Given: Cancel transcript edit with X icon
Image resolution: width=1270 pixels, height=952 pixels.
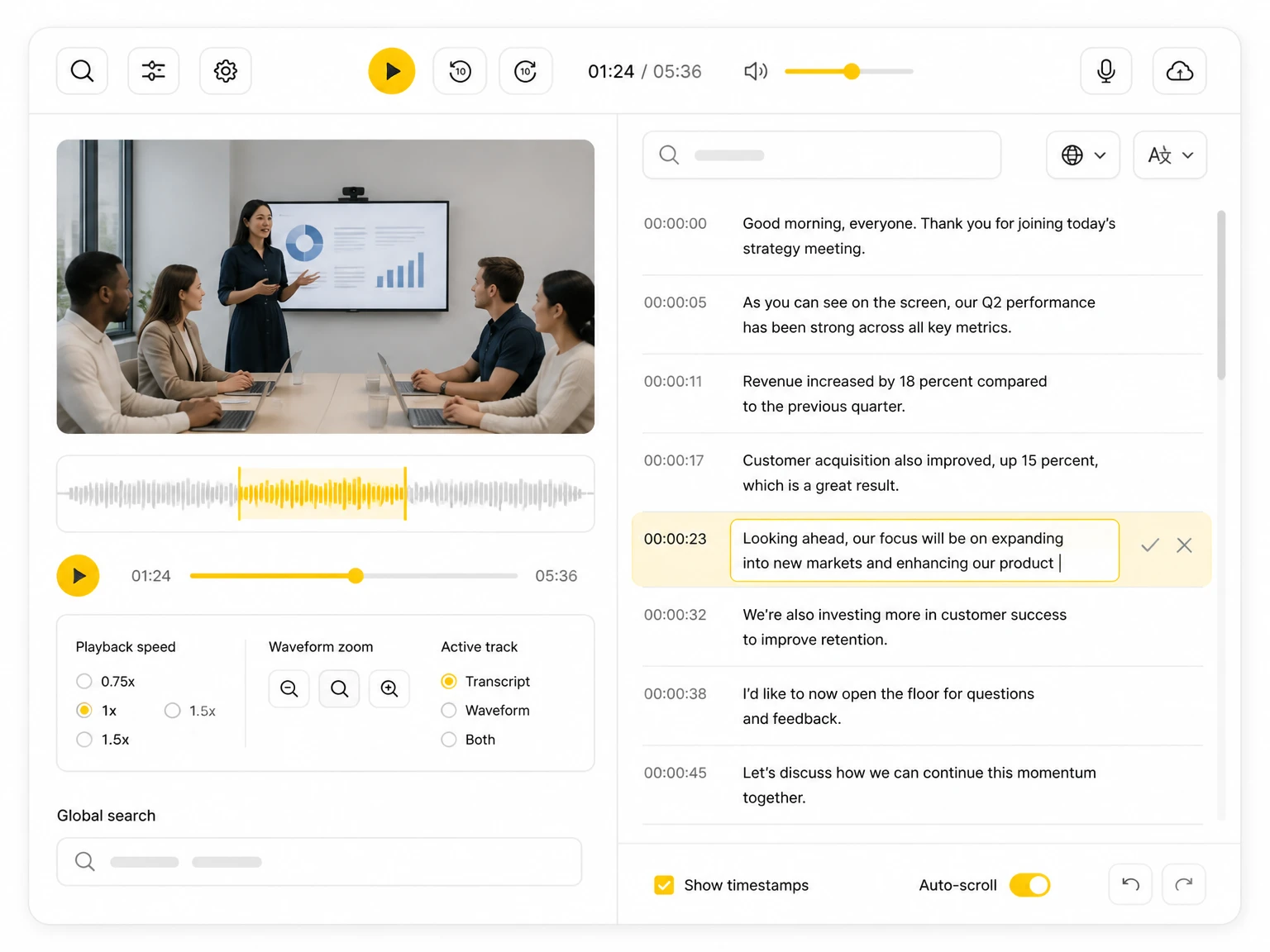Looking at the screenshot, I should [x=1185, y=545].
